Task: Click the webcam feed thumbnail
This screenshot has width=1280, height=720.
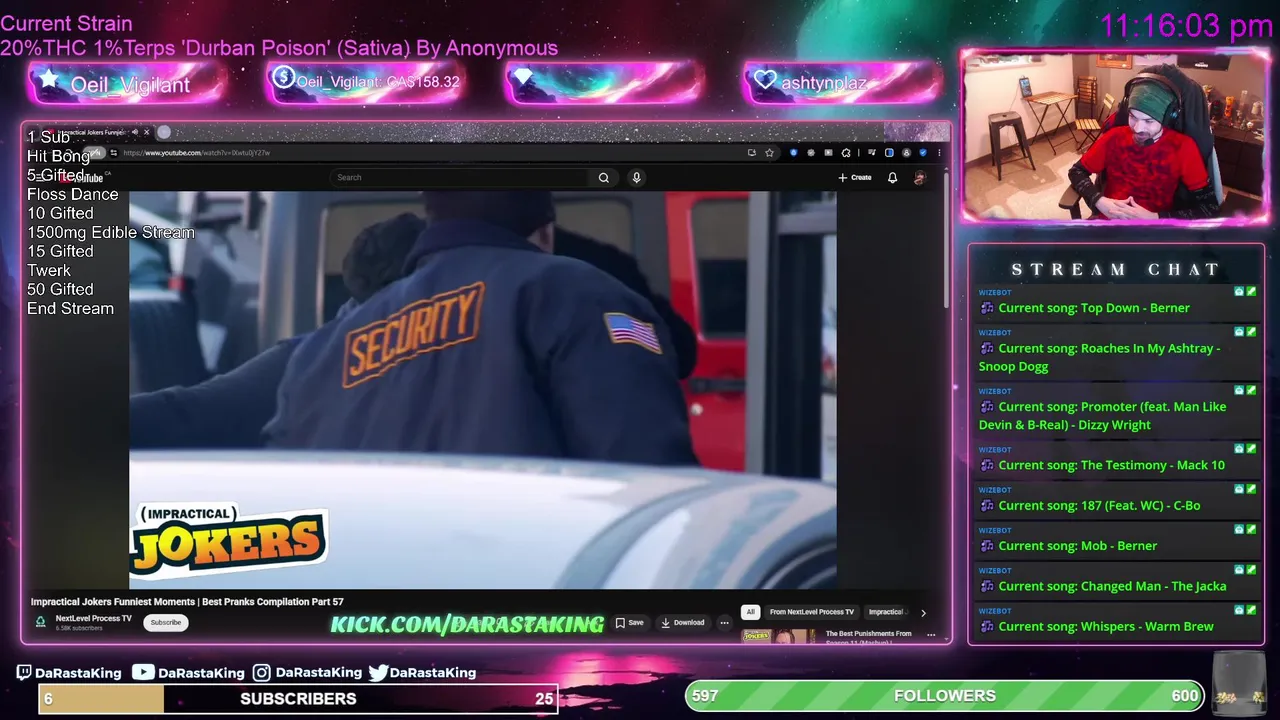Action: (x=1115, y=136)
